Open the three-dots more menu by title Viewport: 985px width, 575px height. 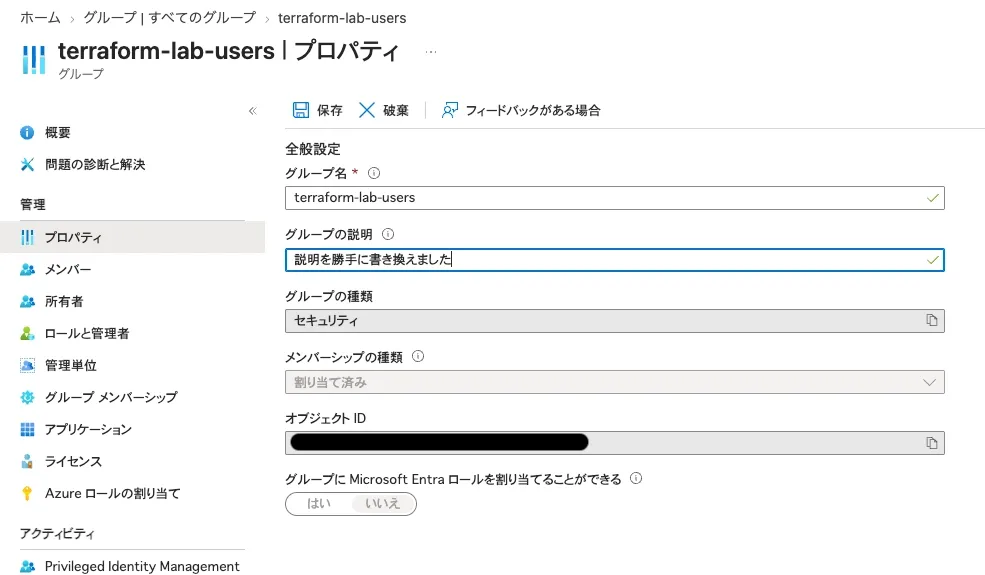tap(431, 52)
